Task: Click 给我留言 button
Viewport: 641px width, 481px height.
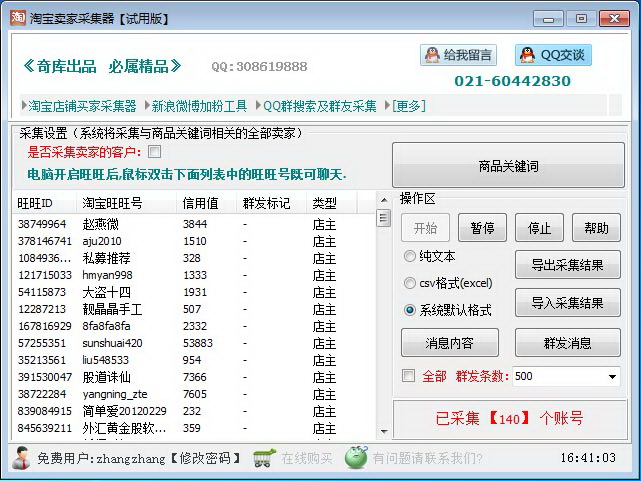Action: [458, 55]
